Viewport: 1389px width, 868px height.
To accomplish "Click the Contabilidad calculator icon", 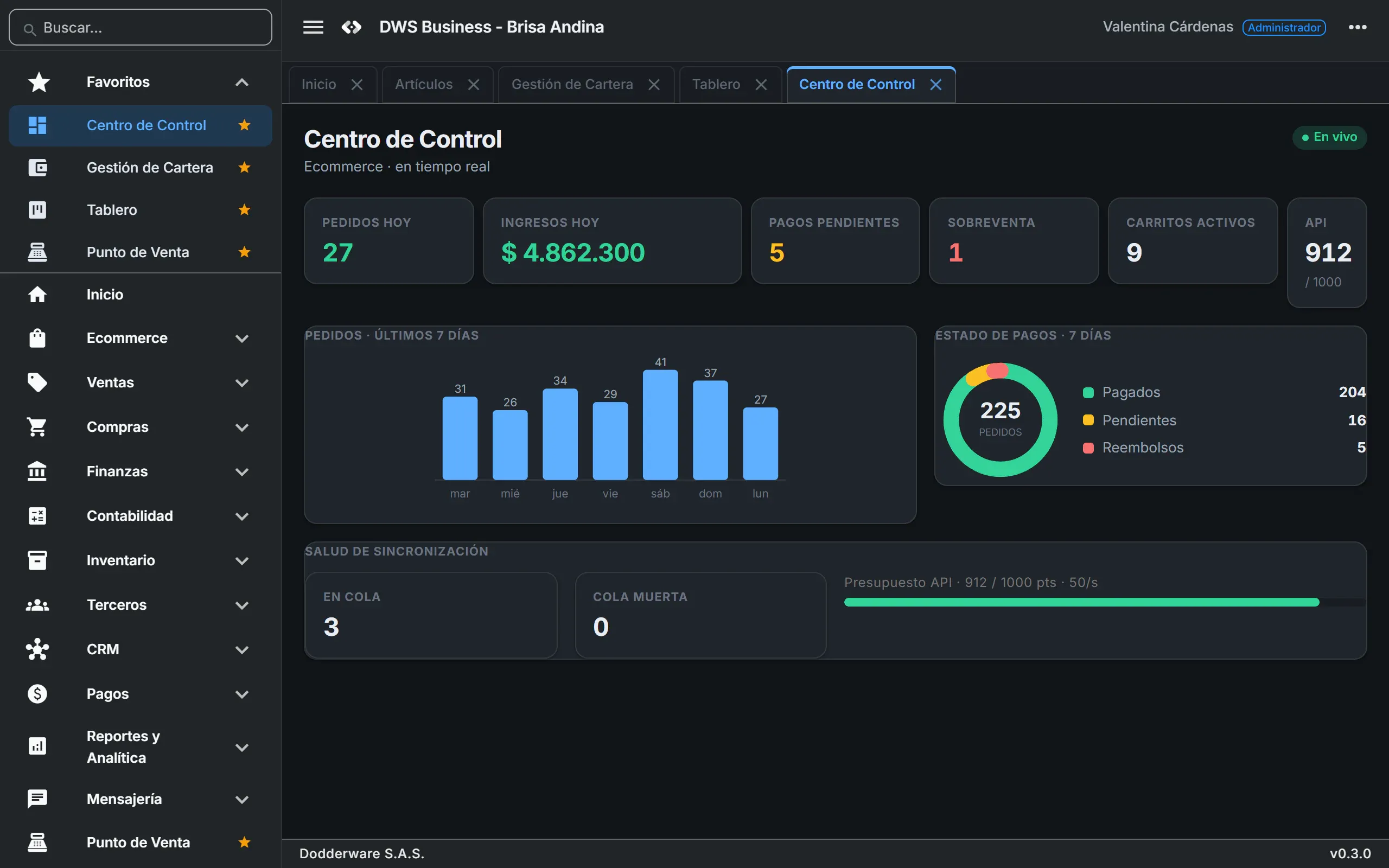I will pos(37,515).
